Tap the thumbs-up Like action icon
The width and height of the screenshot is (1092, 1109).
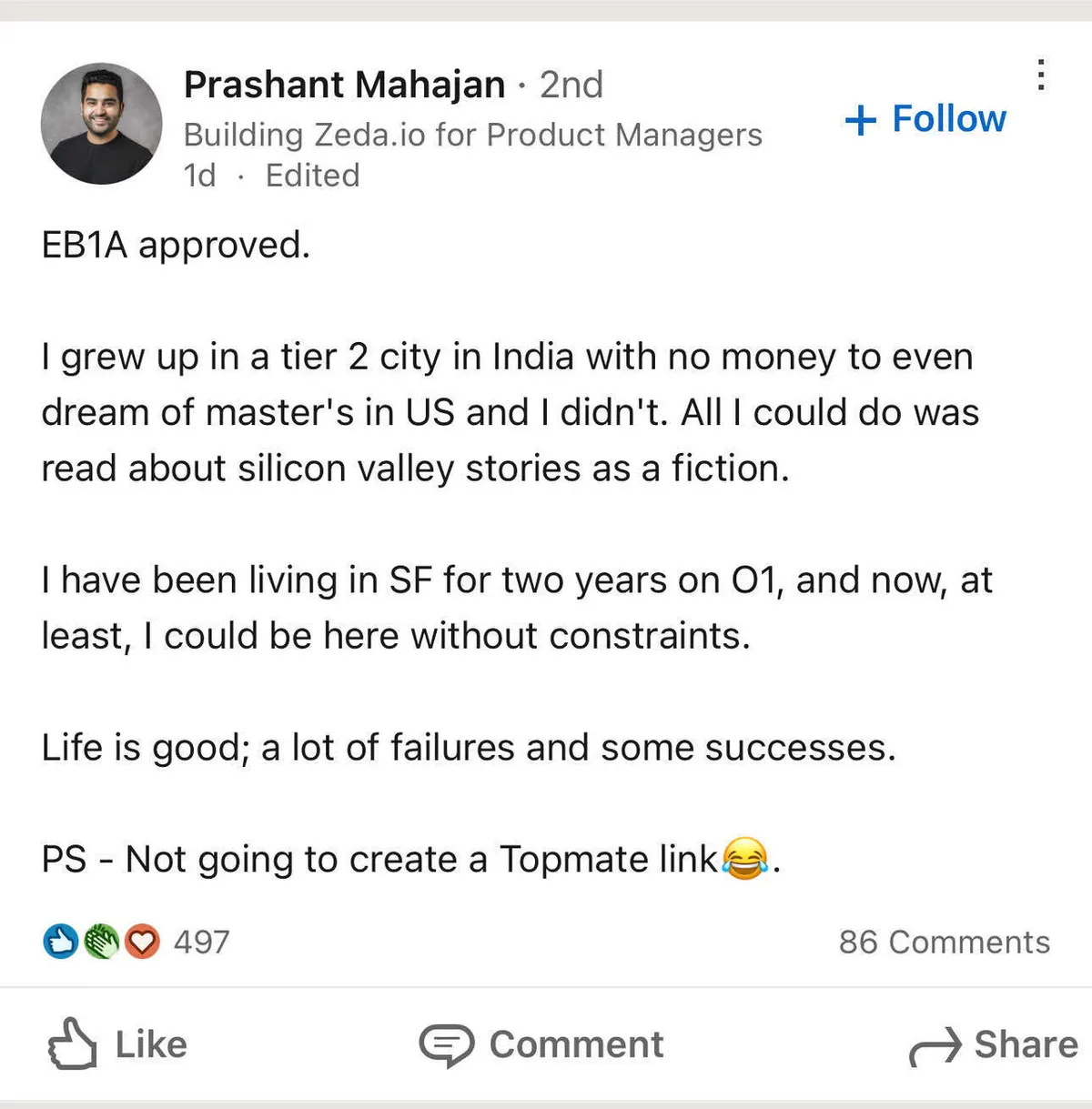(x=72, y=1044)
